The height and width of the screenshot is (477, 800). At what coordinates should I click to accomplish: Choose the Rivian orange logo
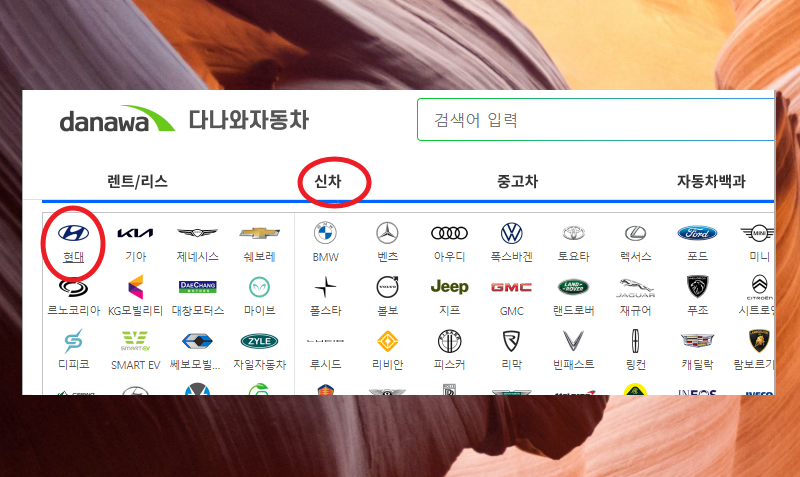coord(387,341)
